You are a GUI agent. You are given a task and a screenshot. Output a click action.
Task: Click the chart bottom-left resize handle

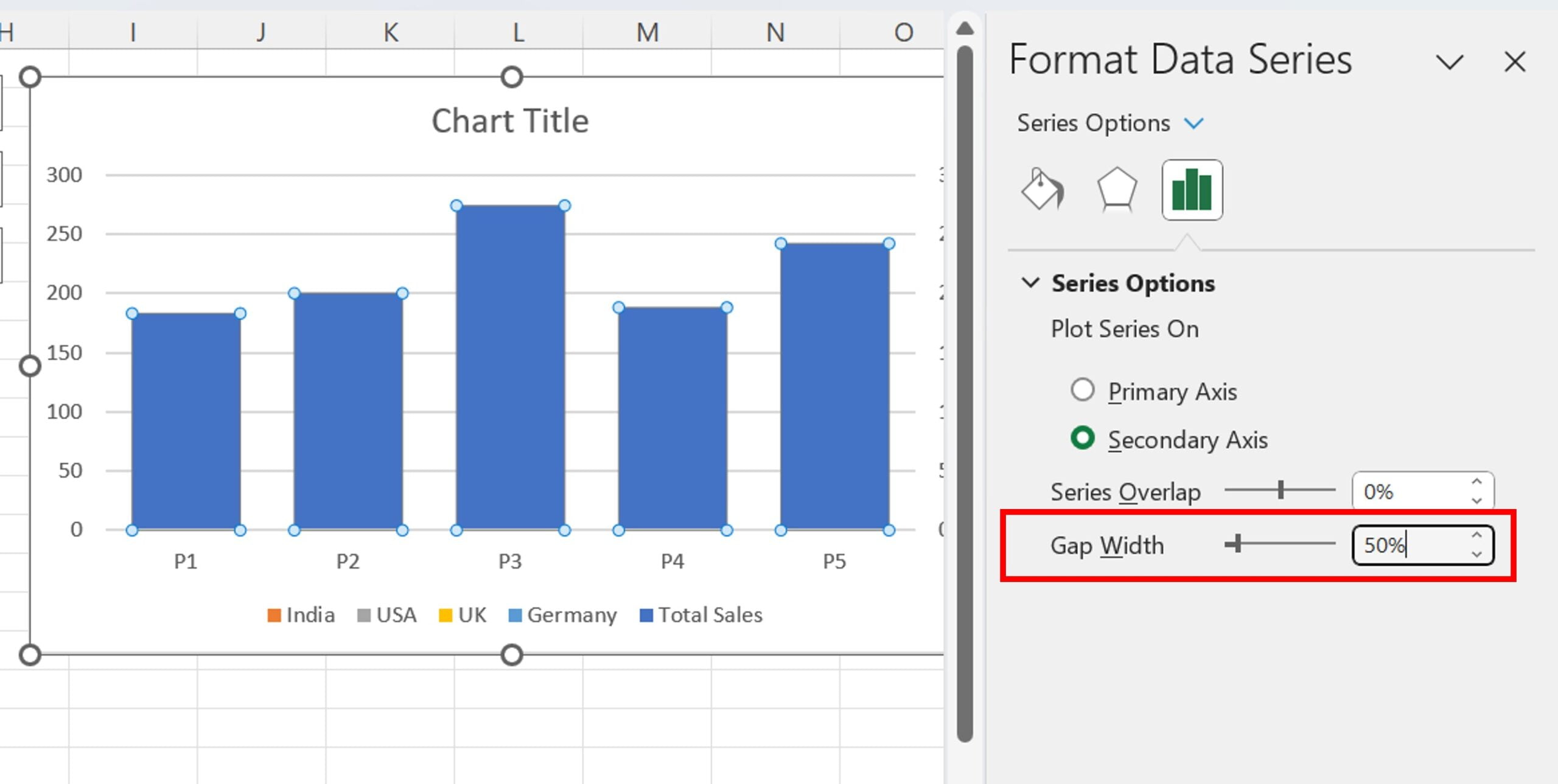tap(30, 655)
